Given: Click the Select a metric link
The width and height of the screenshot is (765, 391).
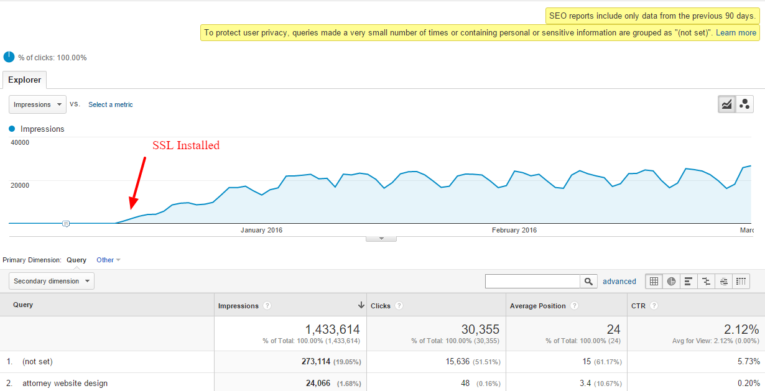Looking at the screenshot, I should tap(110, 104).
